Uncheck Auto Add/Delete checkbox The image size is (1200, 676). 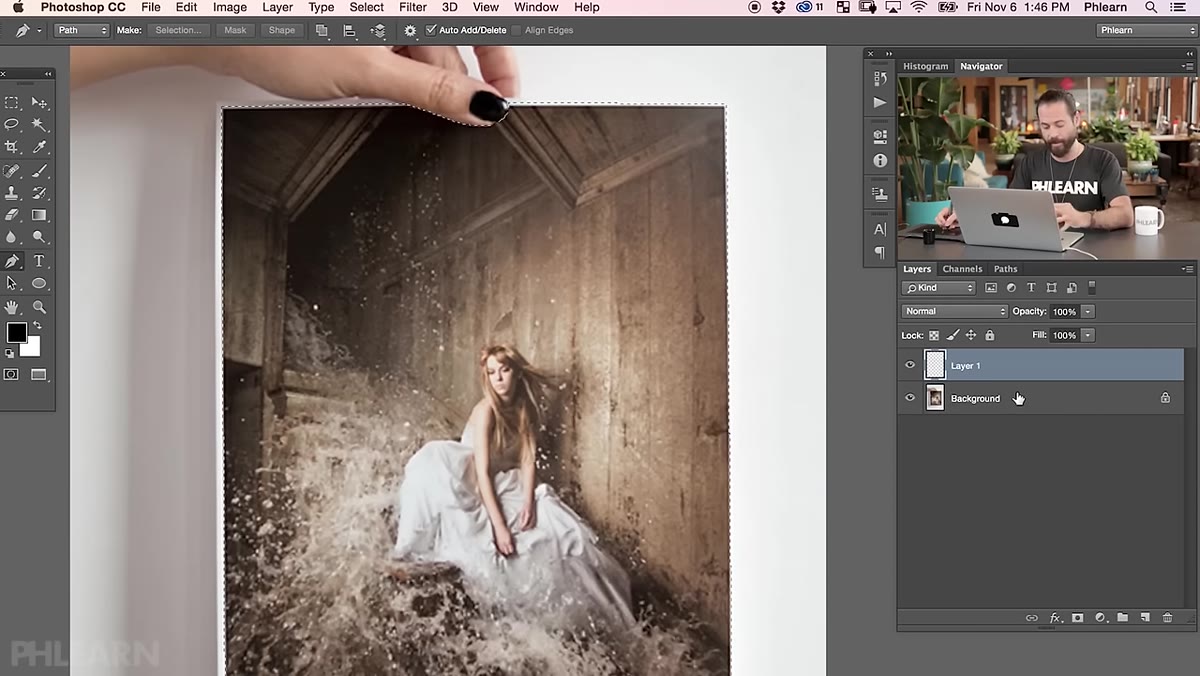pyautogui.click(x=431, y=30)
